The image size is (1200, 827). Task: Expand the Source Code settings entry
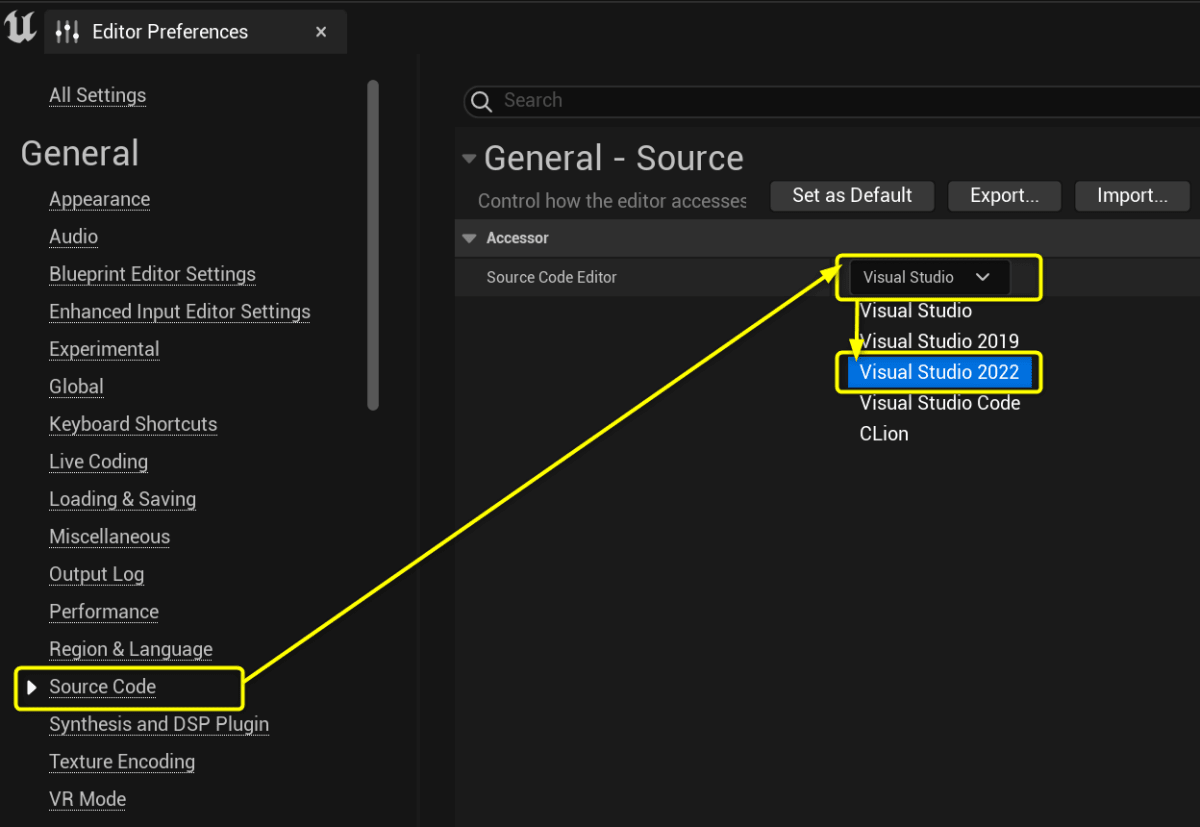[x=30, y=687]
